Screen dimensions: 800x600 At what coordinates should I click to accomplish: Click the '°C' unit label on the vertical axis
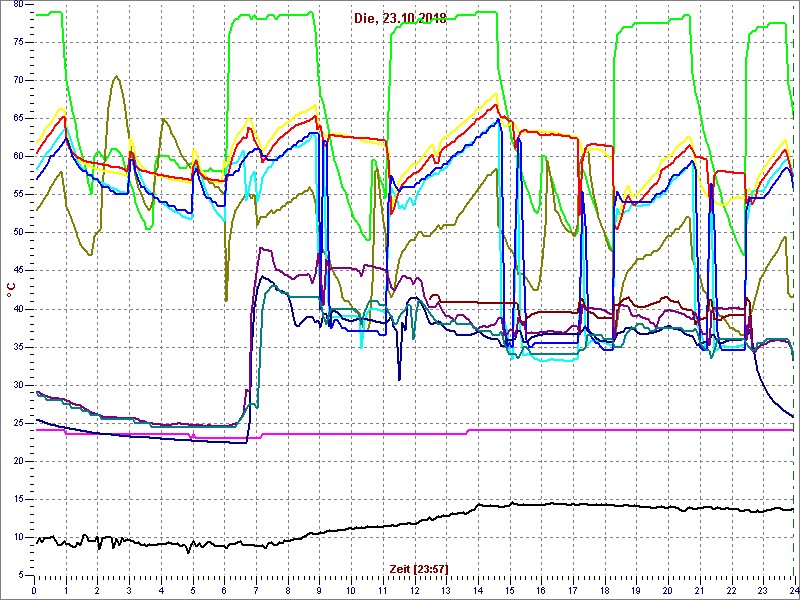tap(11, 290)
